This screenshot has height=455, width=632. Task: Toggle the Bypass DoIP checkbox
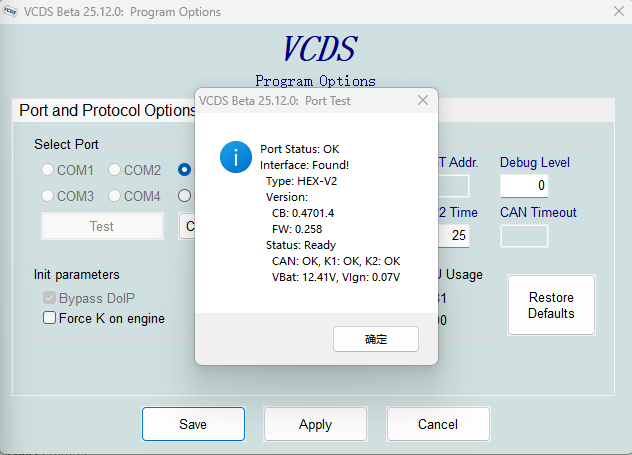point(50,298)
